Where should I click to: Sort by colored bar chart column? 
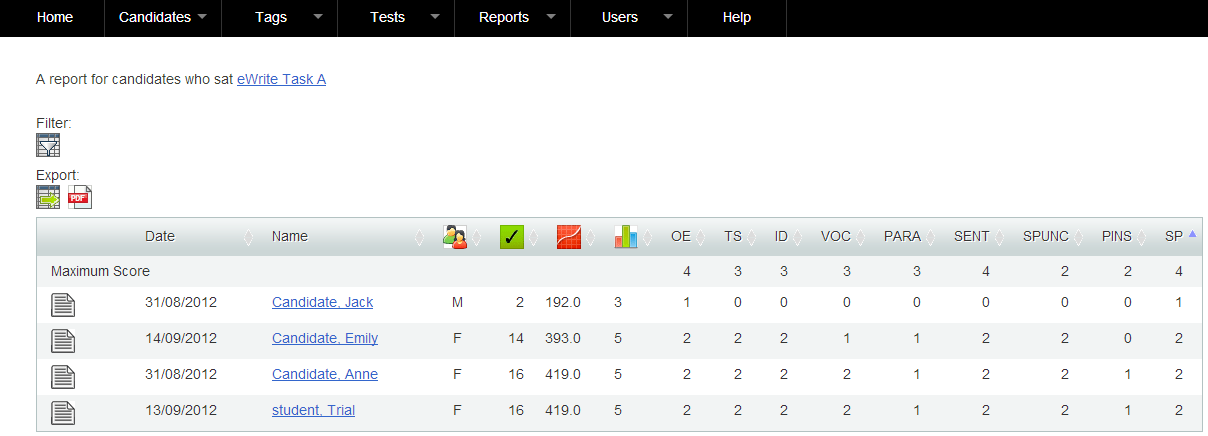click(626, 237)
